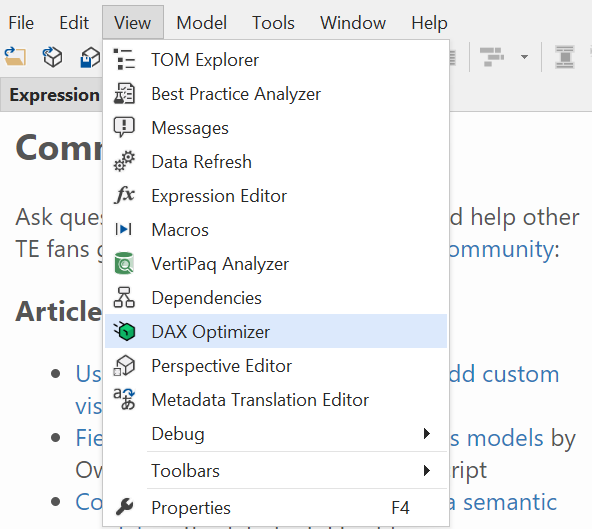Click the Expression Editor fx icon

pos(124,195)
